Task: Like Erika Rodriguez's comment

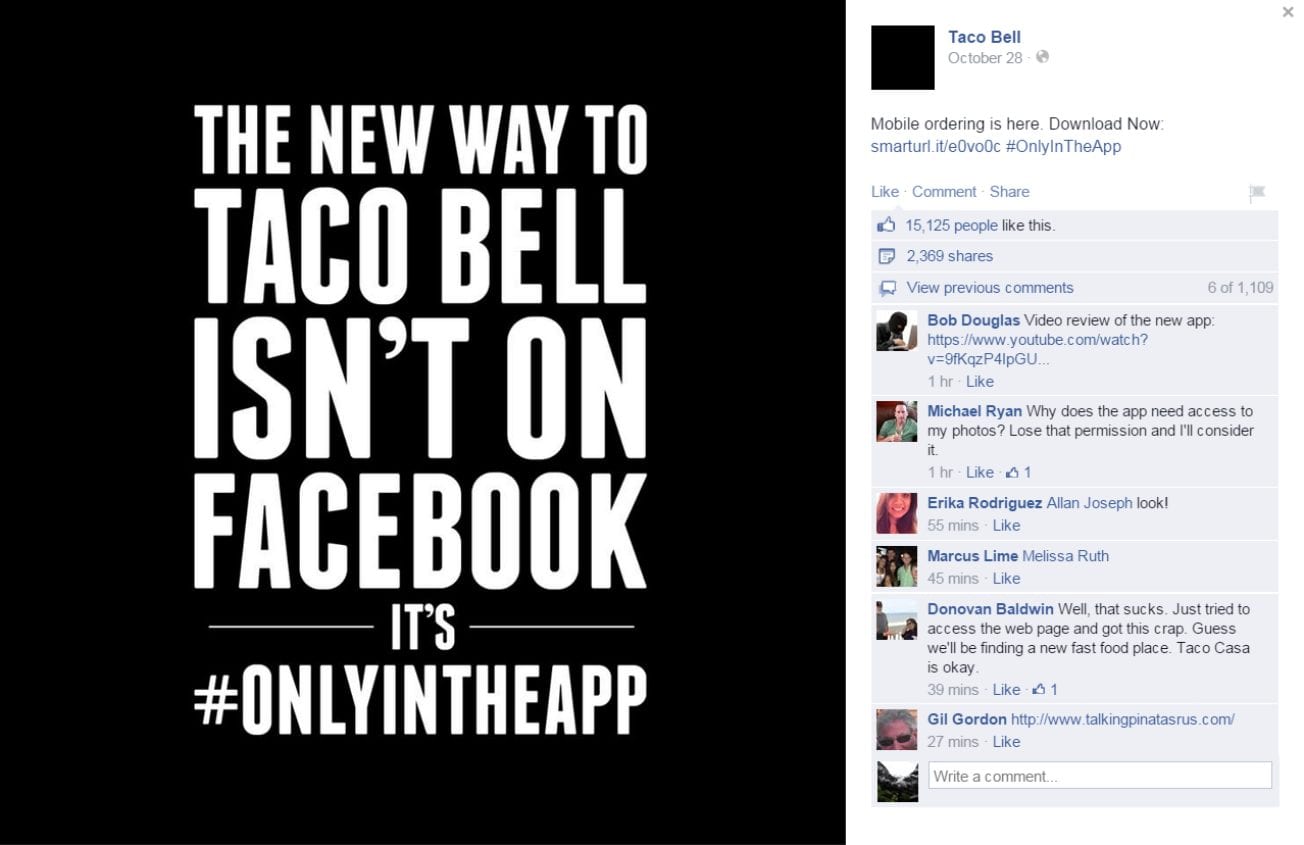Action: pyautogui.click(x=1006, y=525)
